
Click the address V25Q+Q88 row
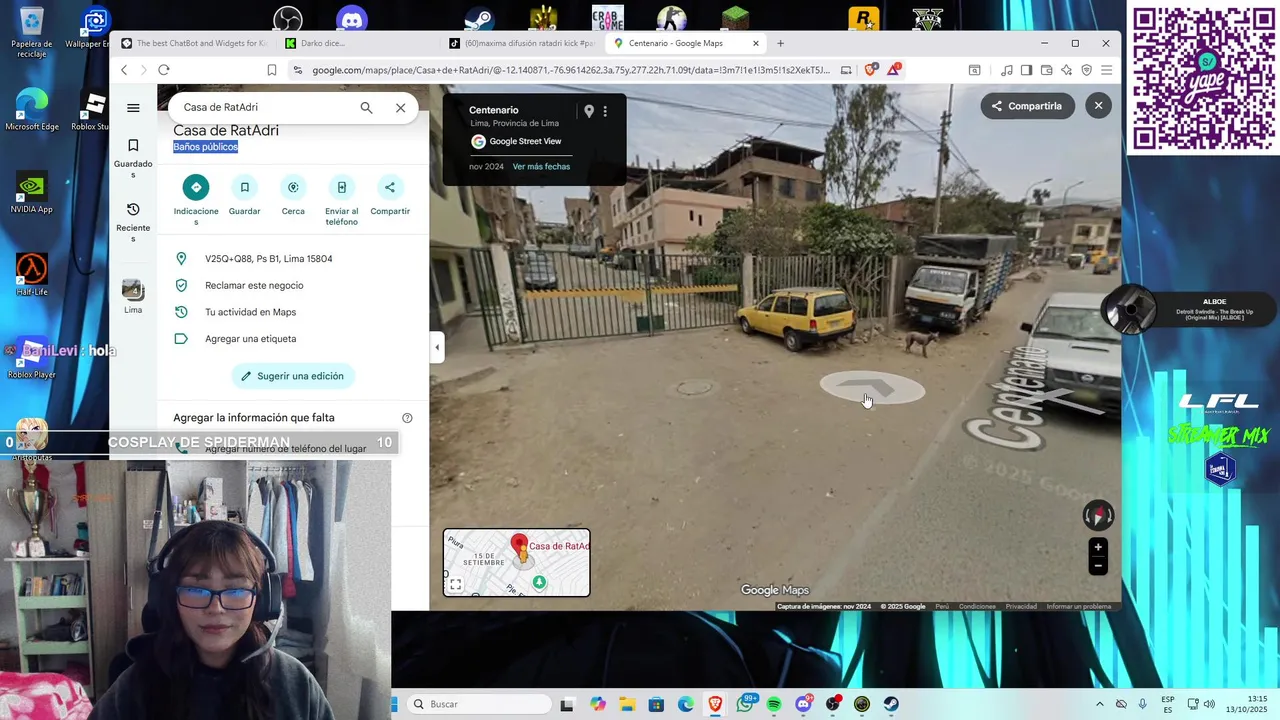pos(293,259)
